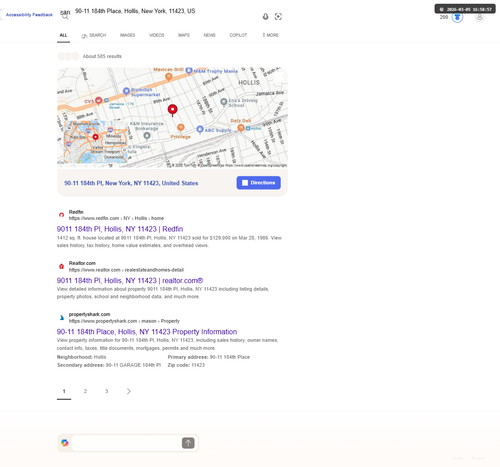This screenshot has height=467, width=500.
Task: Click the Realtor.com favicon
Action: point(61,266)
